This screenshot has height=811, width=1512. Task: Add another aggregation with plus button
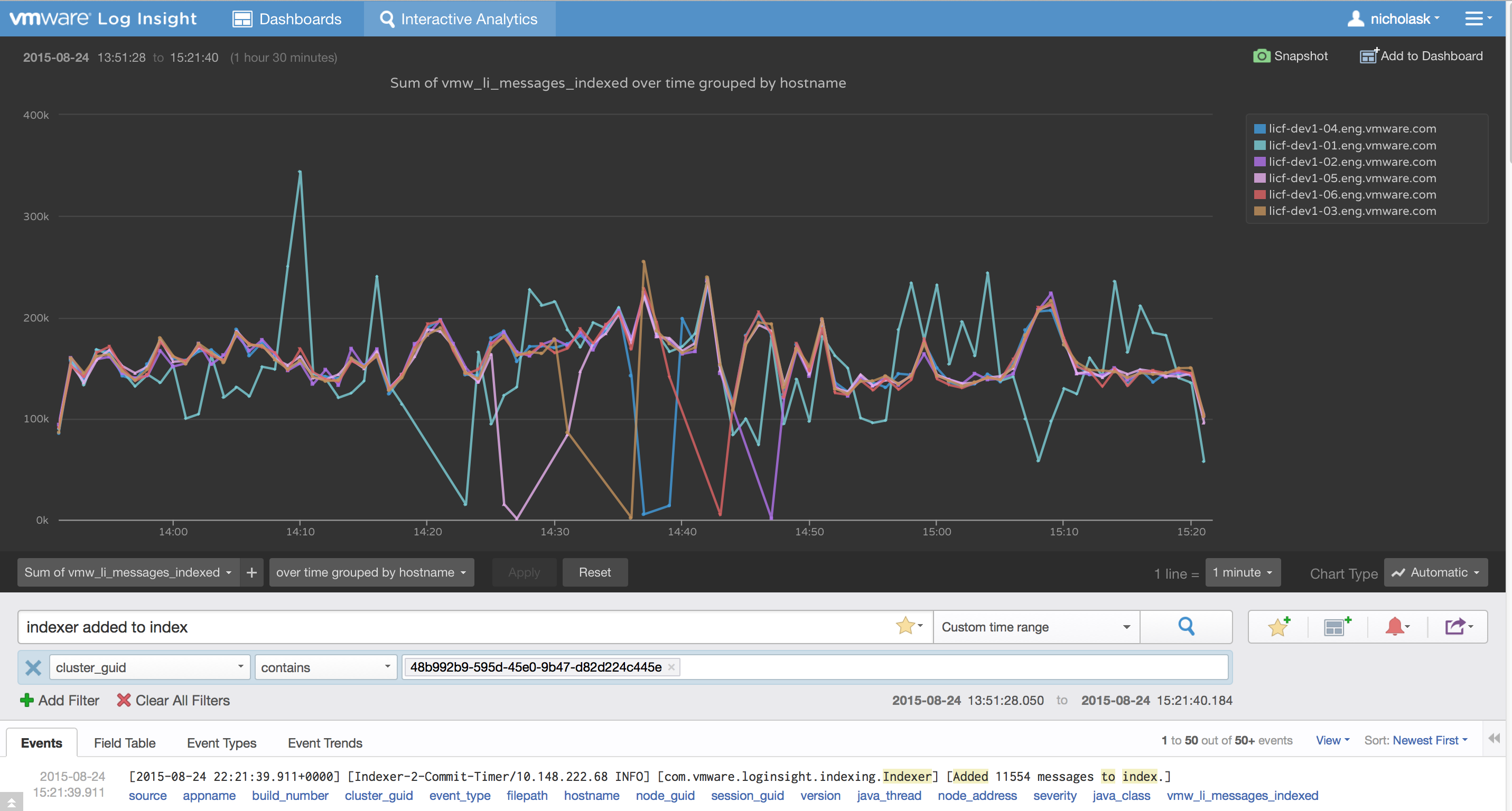pos(251,572)
